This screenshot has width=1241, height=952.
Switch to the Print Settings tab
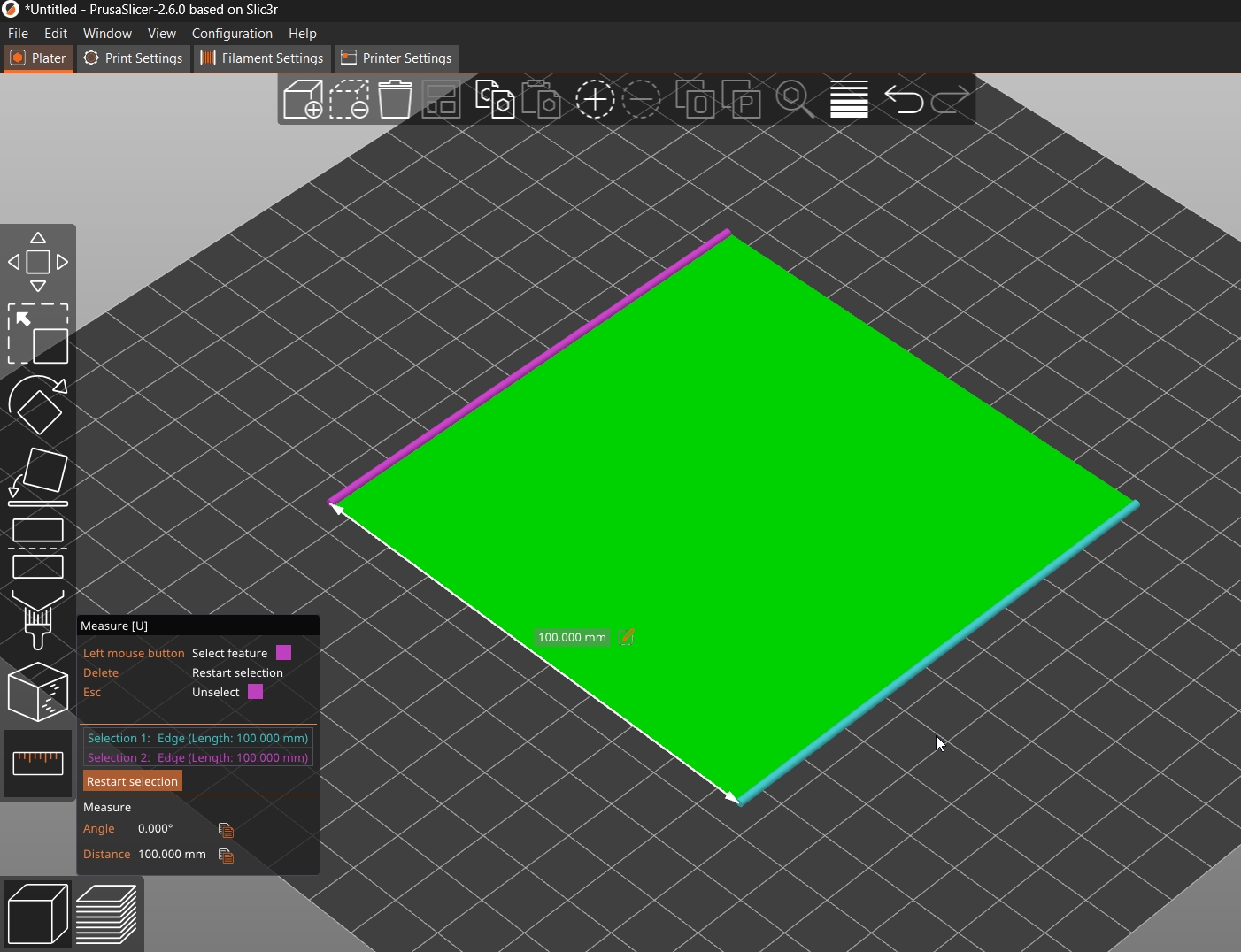[134, 58]
